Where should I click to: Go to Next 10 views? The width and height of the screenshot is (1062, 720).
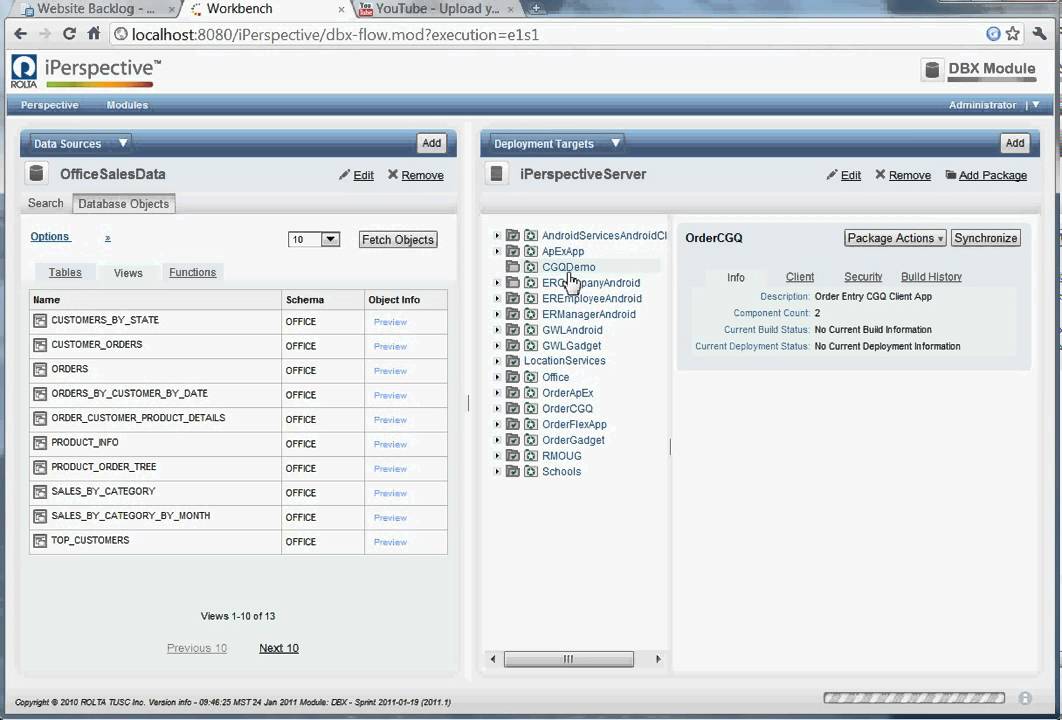coord(278,648)
